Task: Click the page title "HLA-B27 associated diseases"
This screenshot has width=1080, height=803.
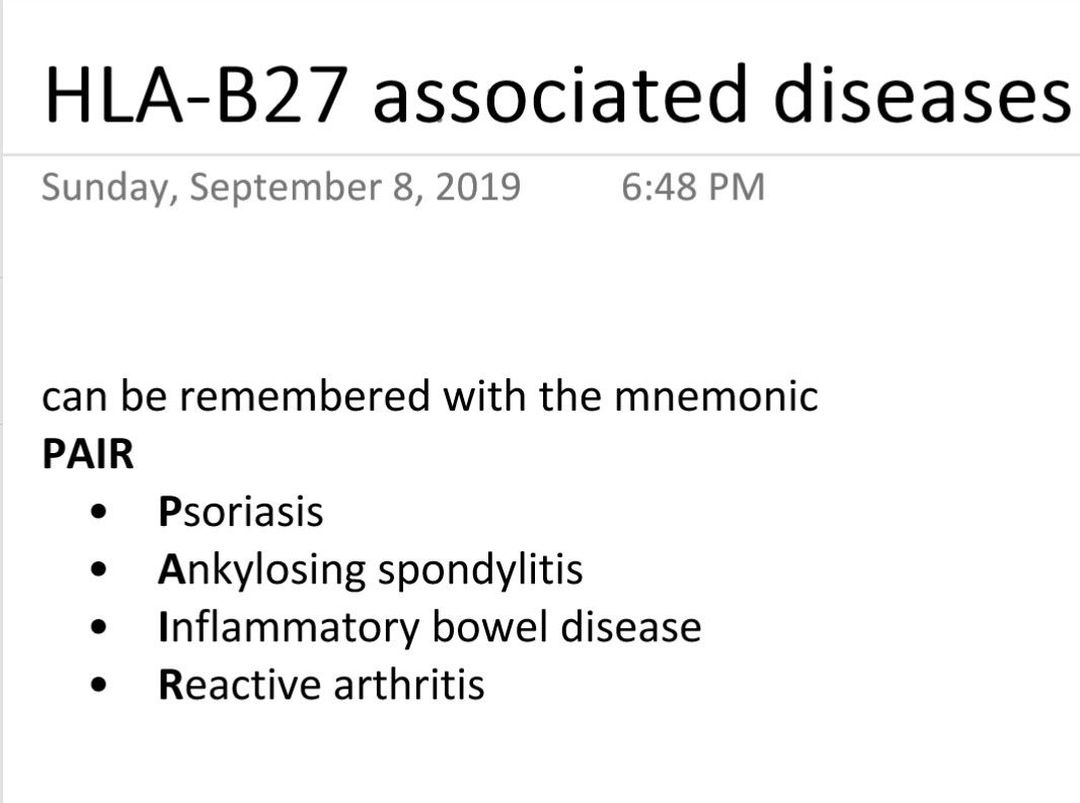Action: 555,94
